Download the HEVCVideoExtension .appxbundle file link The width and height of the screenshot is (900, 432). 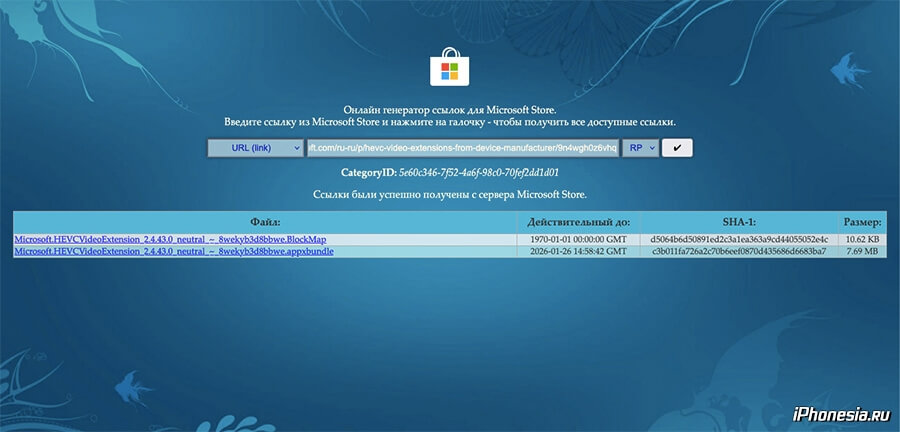point(174,251)
